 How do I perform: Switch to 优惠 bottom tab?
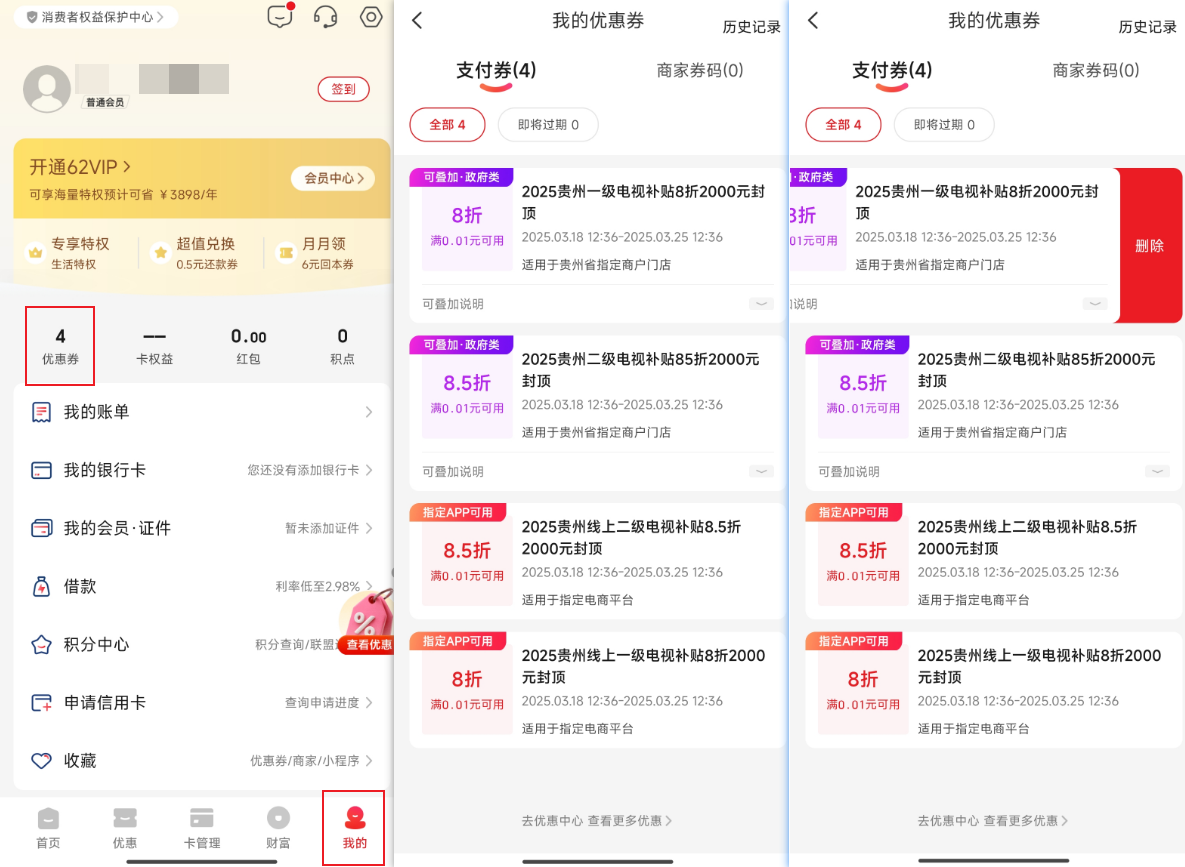click(125, 828)
